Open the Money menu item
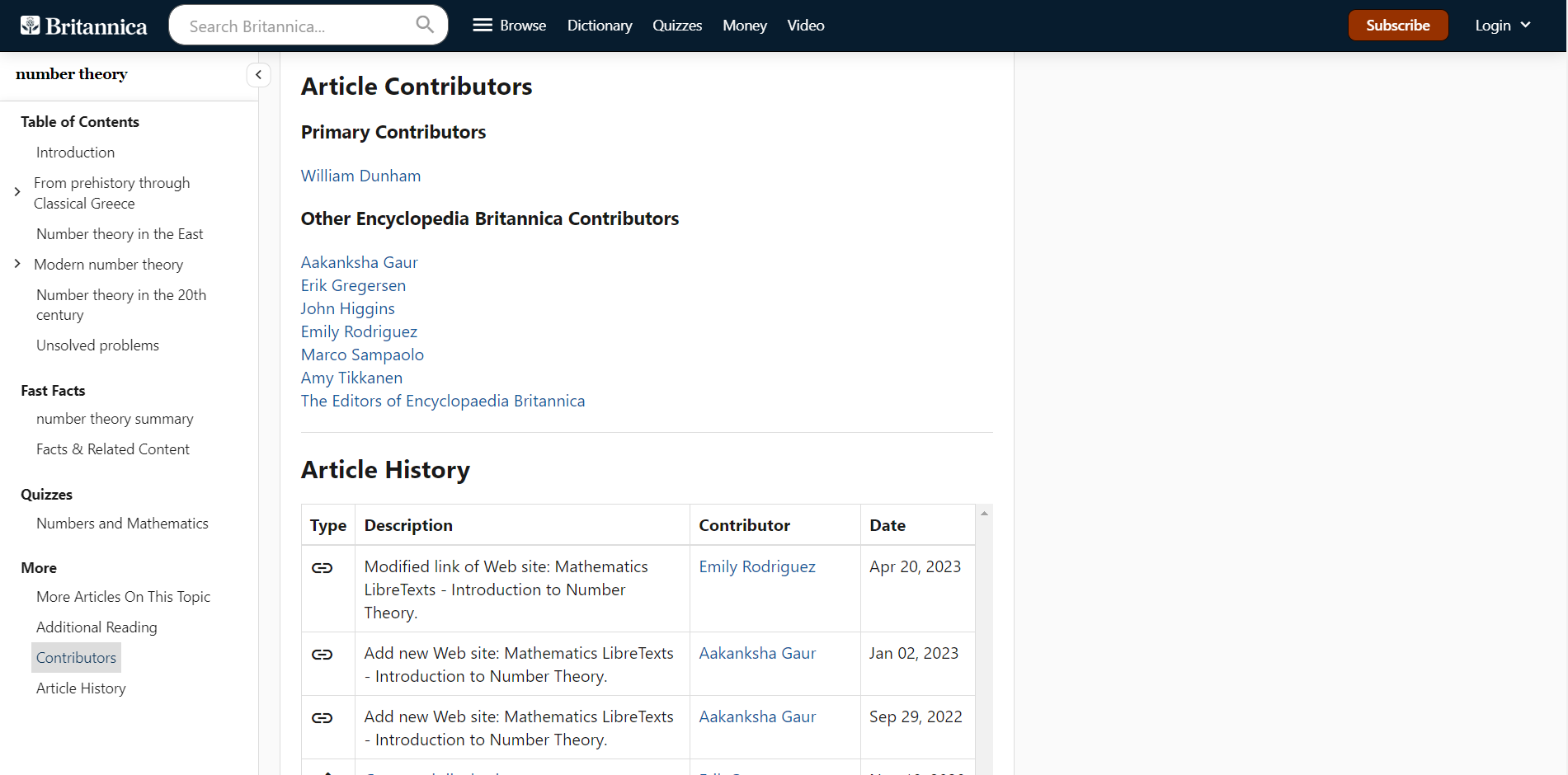The image size is (1568, 775). (x=744, y=26)
